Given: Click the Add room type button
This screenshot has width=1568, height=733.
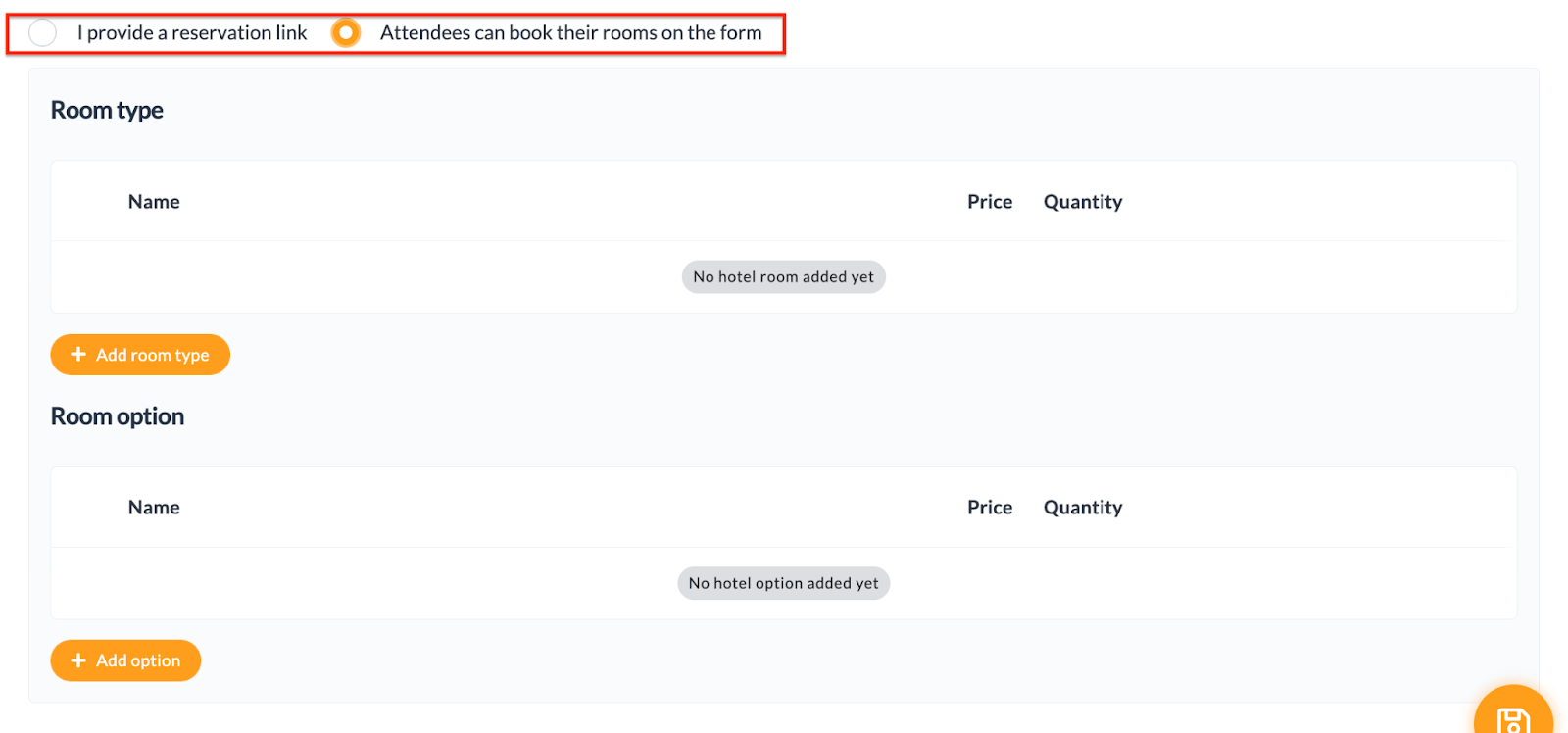Looking at the screenshot, I should tap(140, 355).
